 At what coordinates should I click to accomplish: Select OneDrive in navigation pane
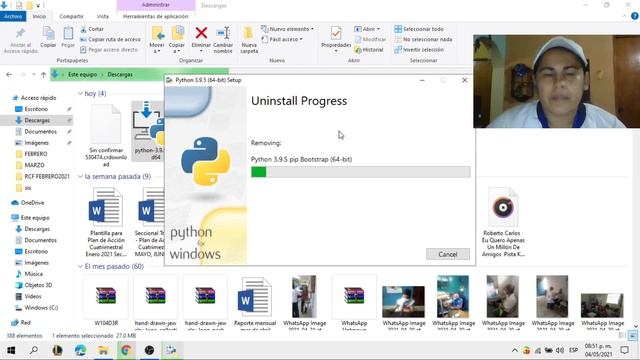point(32,202)
